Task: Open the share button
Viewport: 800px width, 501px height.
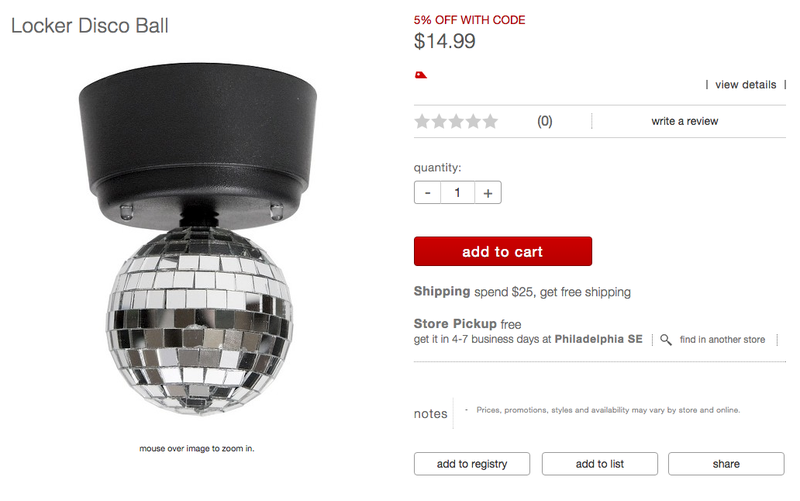Action: click(726, 464)
